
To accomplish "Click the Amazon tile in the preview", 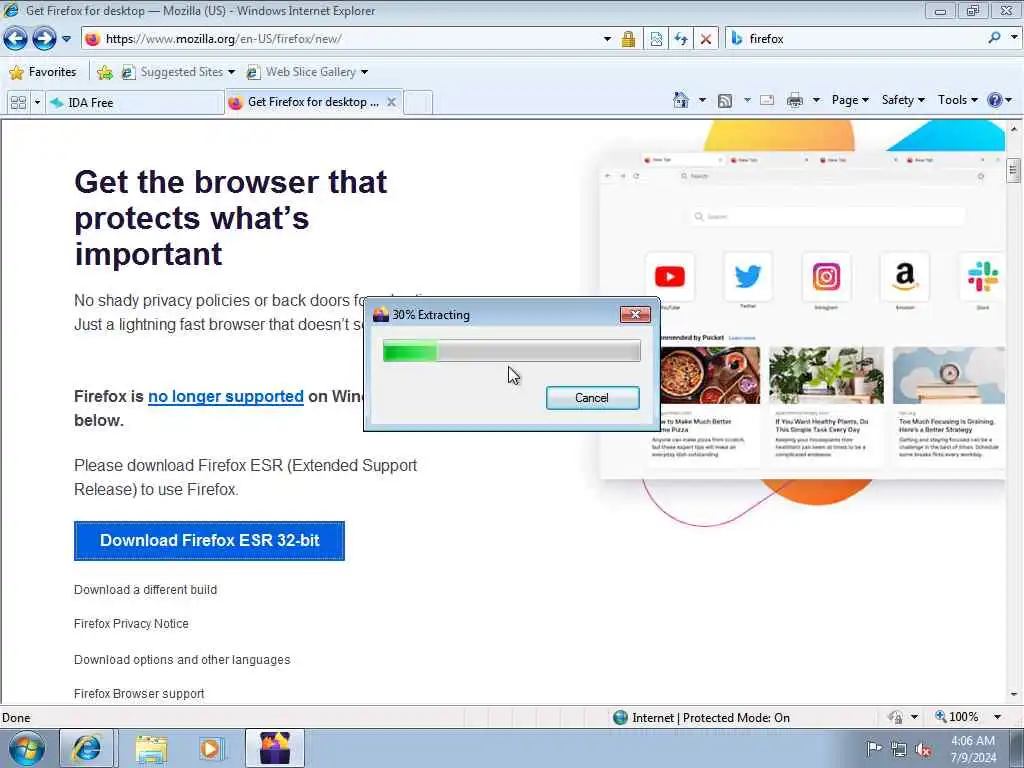I will click(x=904, y=277).
